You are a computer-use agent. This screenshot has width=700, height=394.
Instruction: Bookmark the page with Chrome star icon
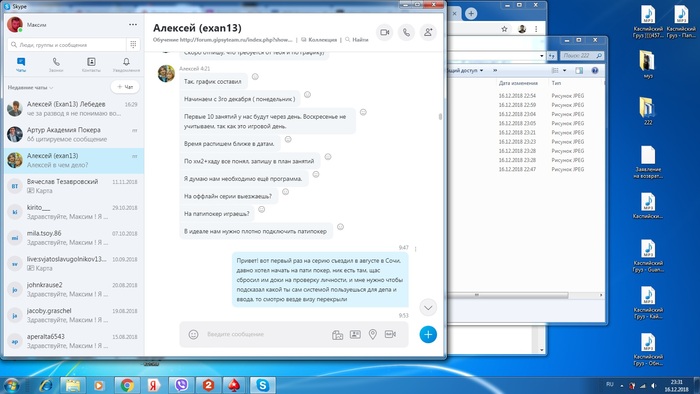[504, 29]
